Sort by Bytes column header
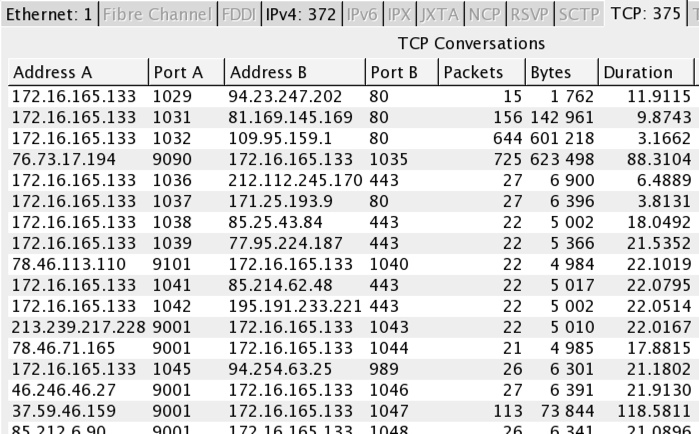699x434 pixels. click(560, 72)
